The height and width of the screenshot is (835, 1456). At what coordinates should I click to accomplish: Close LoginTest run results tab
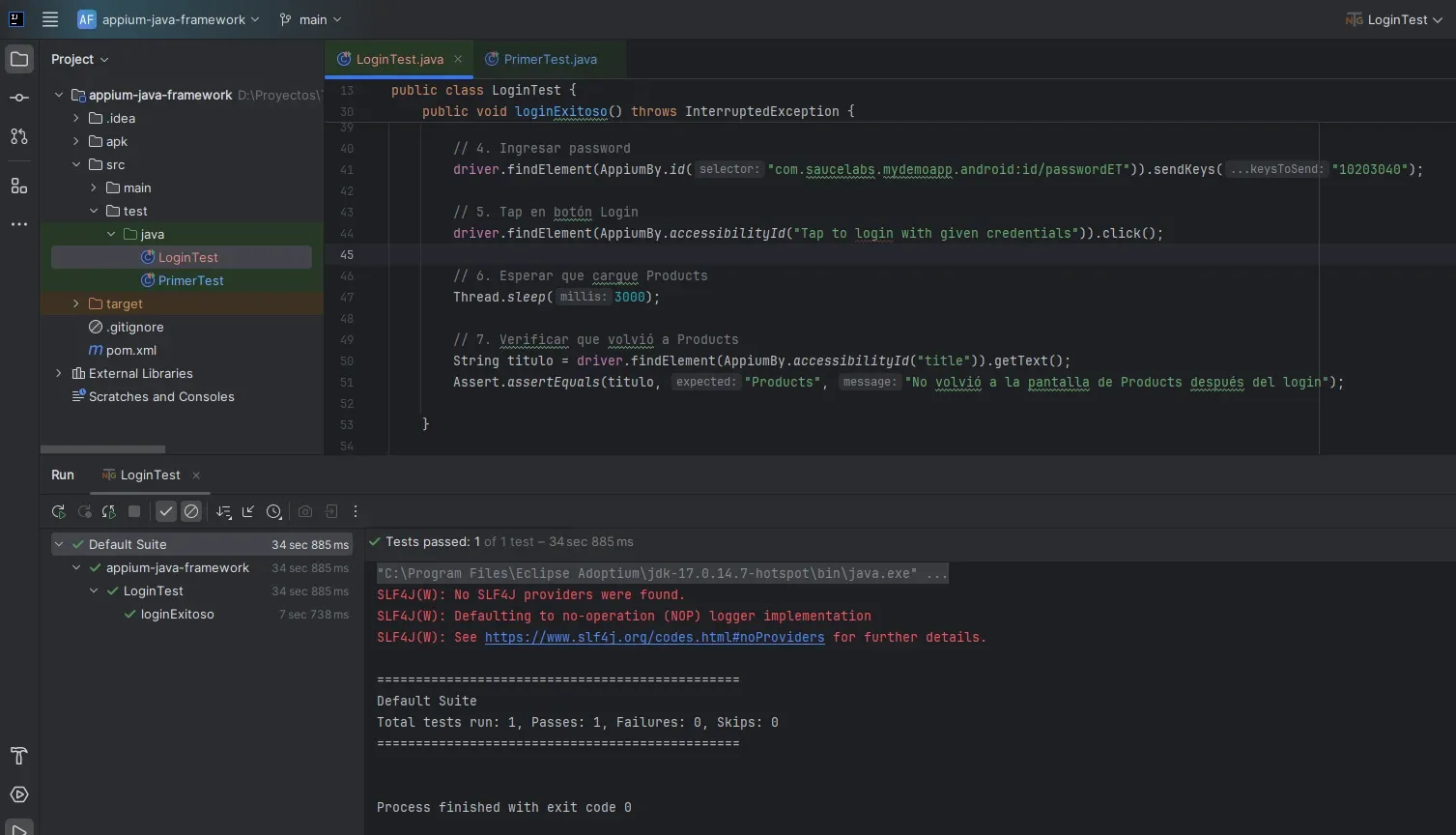196,475
